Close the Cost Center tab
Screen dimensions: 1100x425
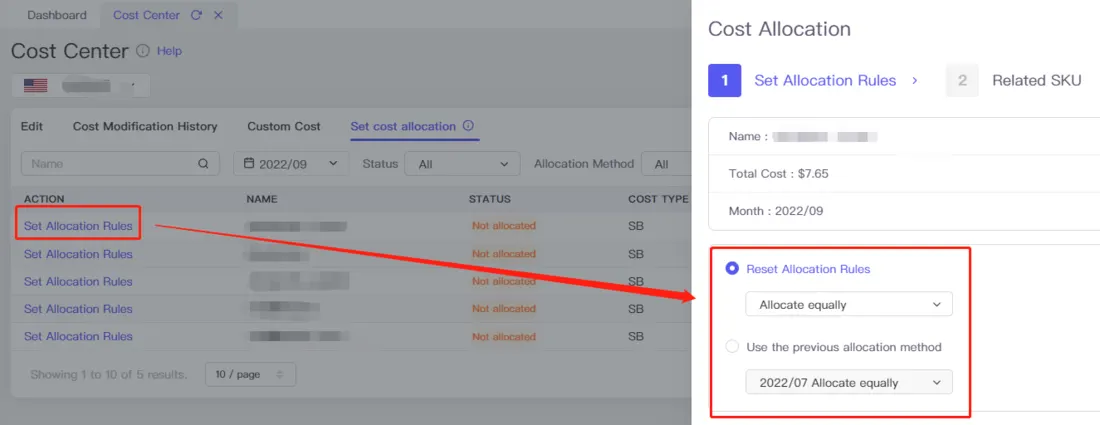(x=218, y=15)
